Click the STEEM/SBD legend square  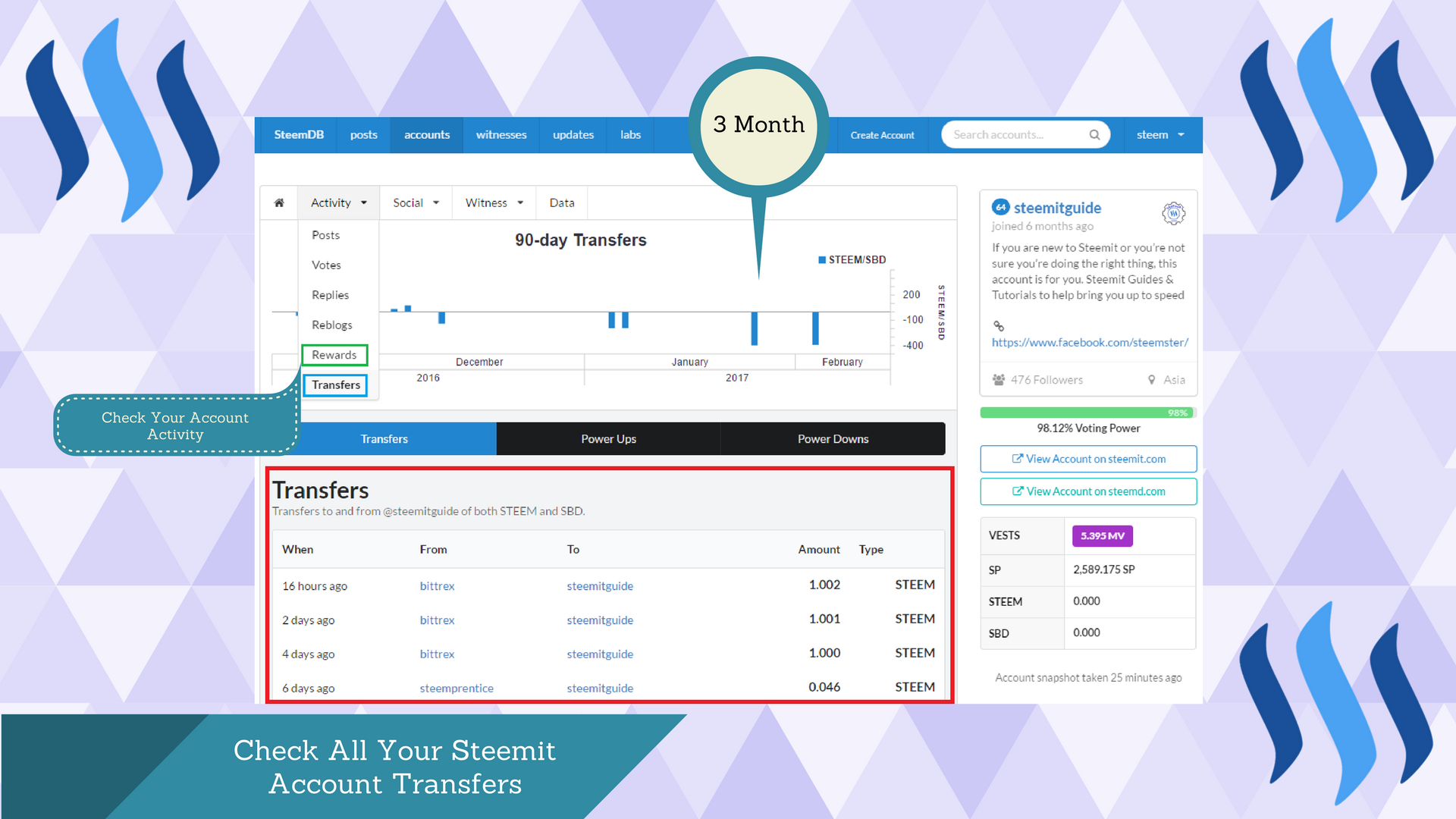[x=822, y=260]
